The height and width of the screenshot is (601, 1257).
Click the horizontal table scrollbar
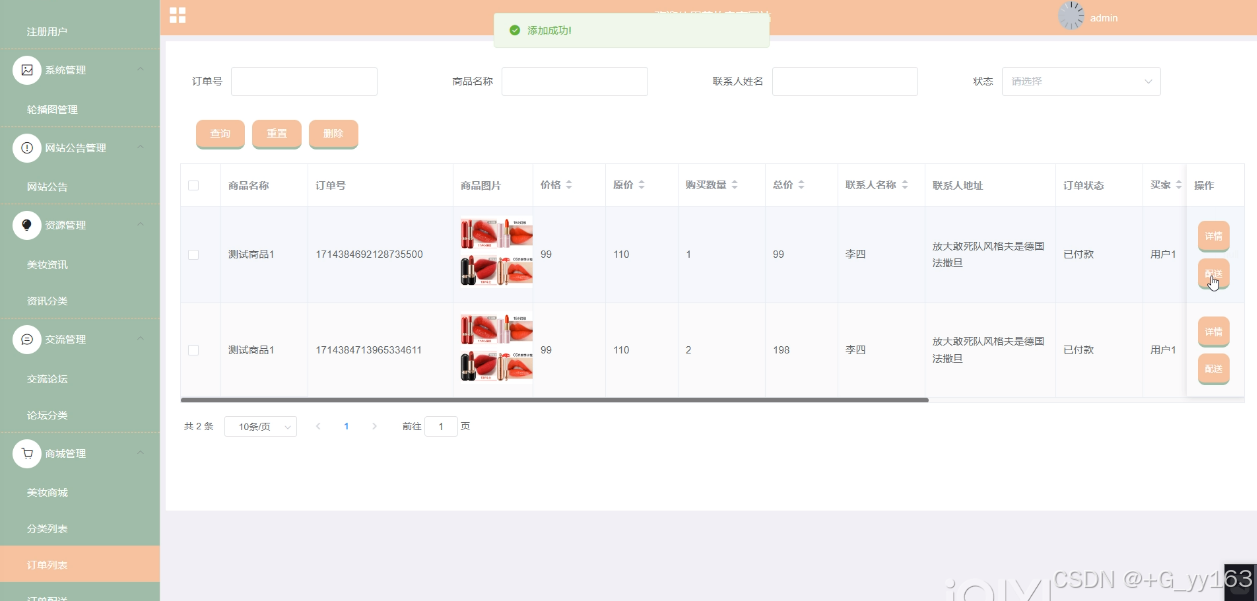554,400
